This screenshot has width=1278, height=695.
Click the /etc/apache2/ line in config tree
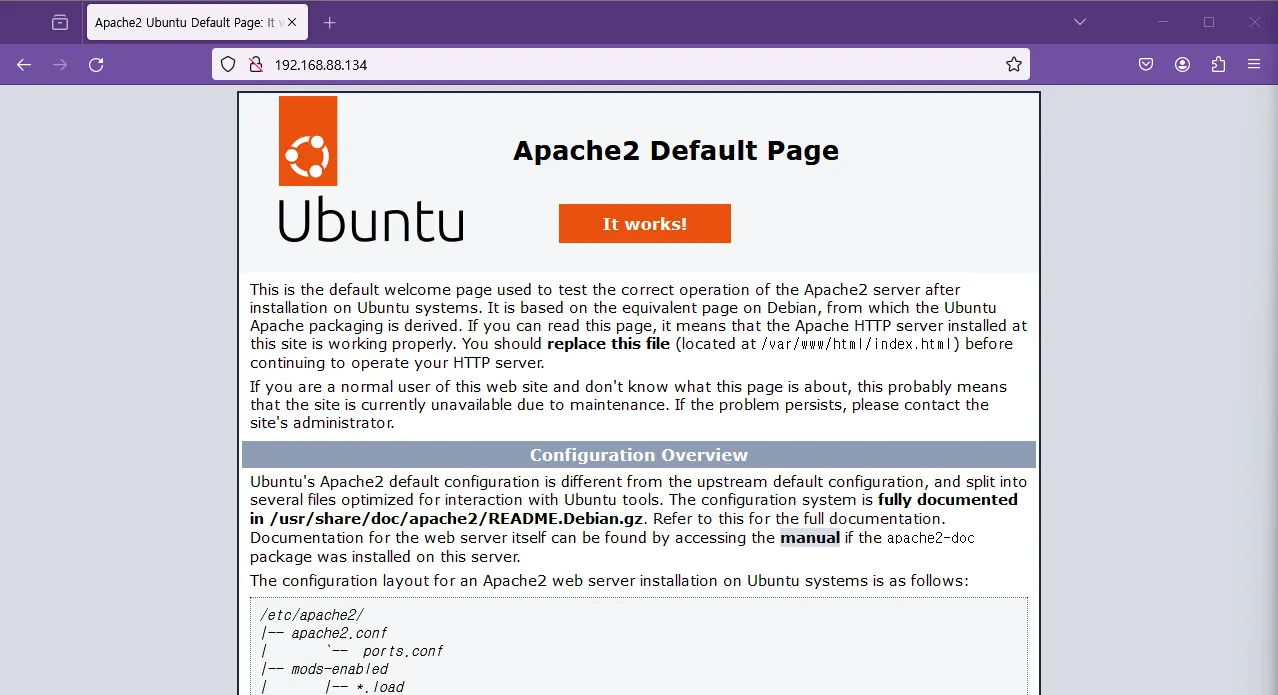pyautogui.click(x=312, y=615)
